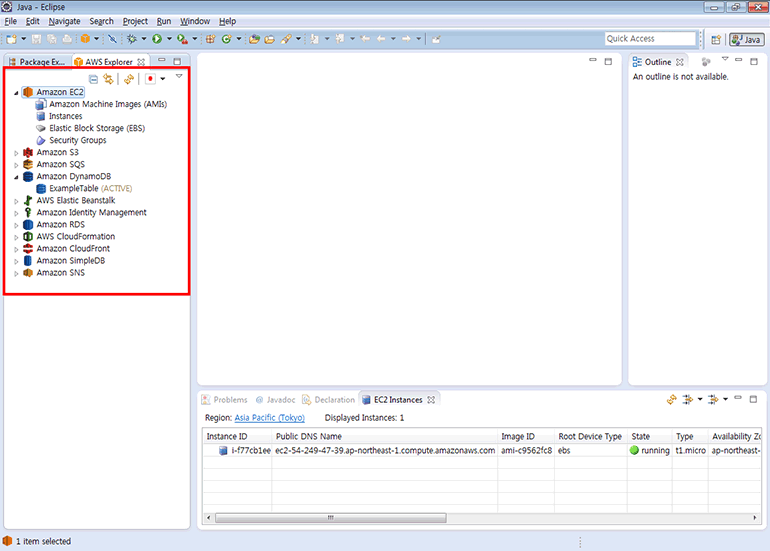Collapse the Amazon DynamoDB tree node

pyautogui.click(x=16, y=176)
